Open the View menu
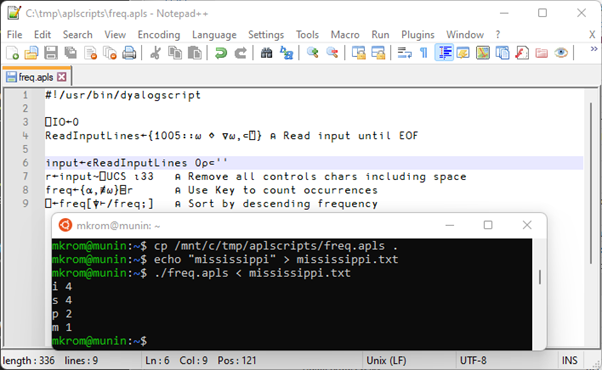 pos(115,35)
